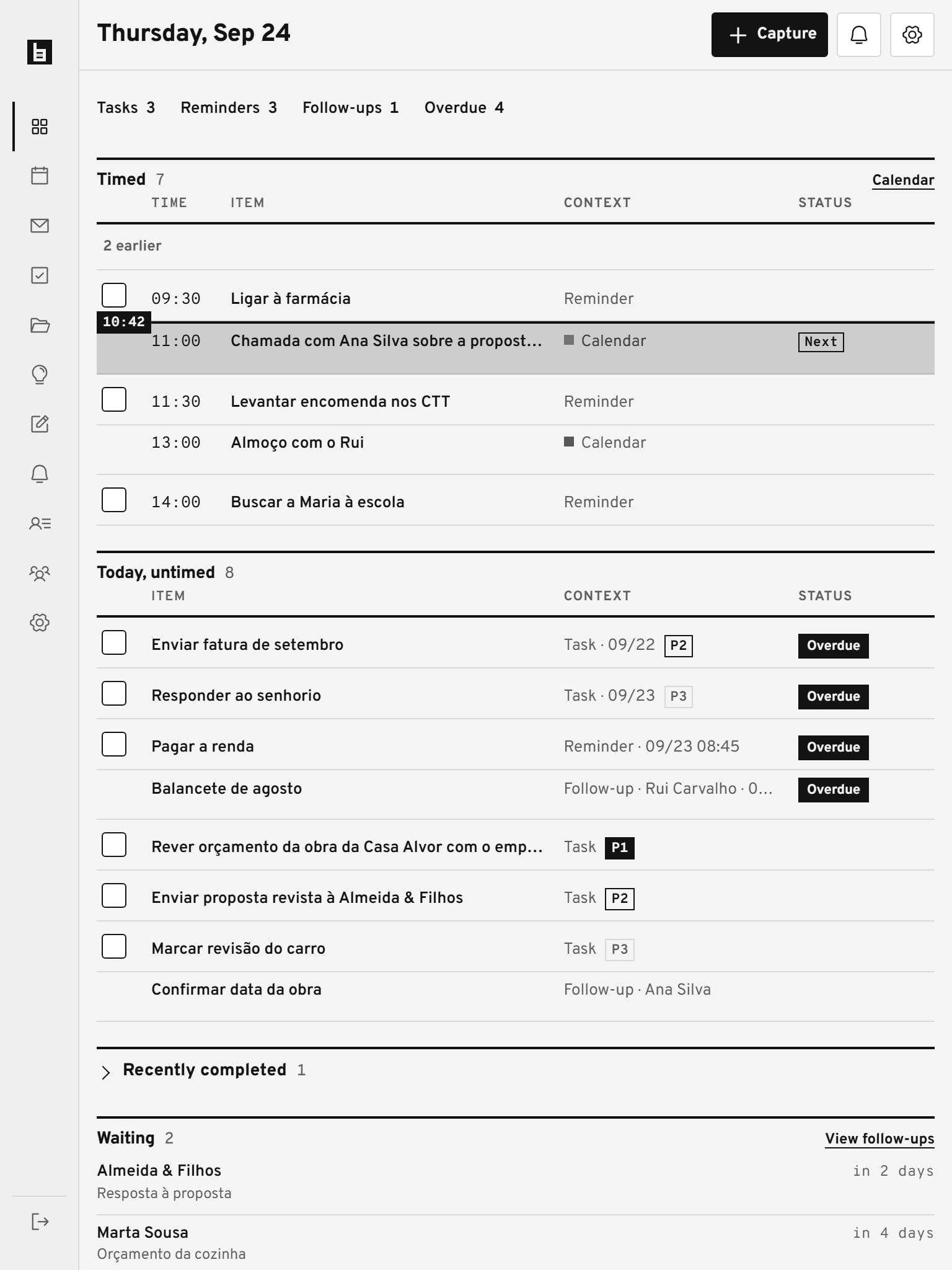The height and width of the screenshot is (1270, 952).
Task: Click the Pagar a renda title
Action: coord(203,747)
